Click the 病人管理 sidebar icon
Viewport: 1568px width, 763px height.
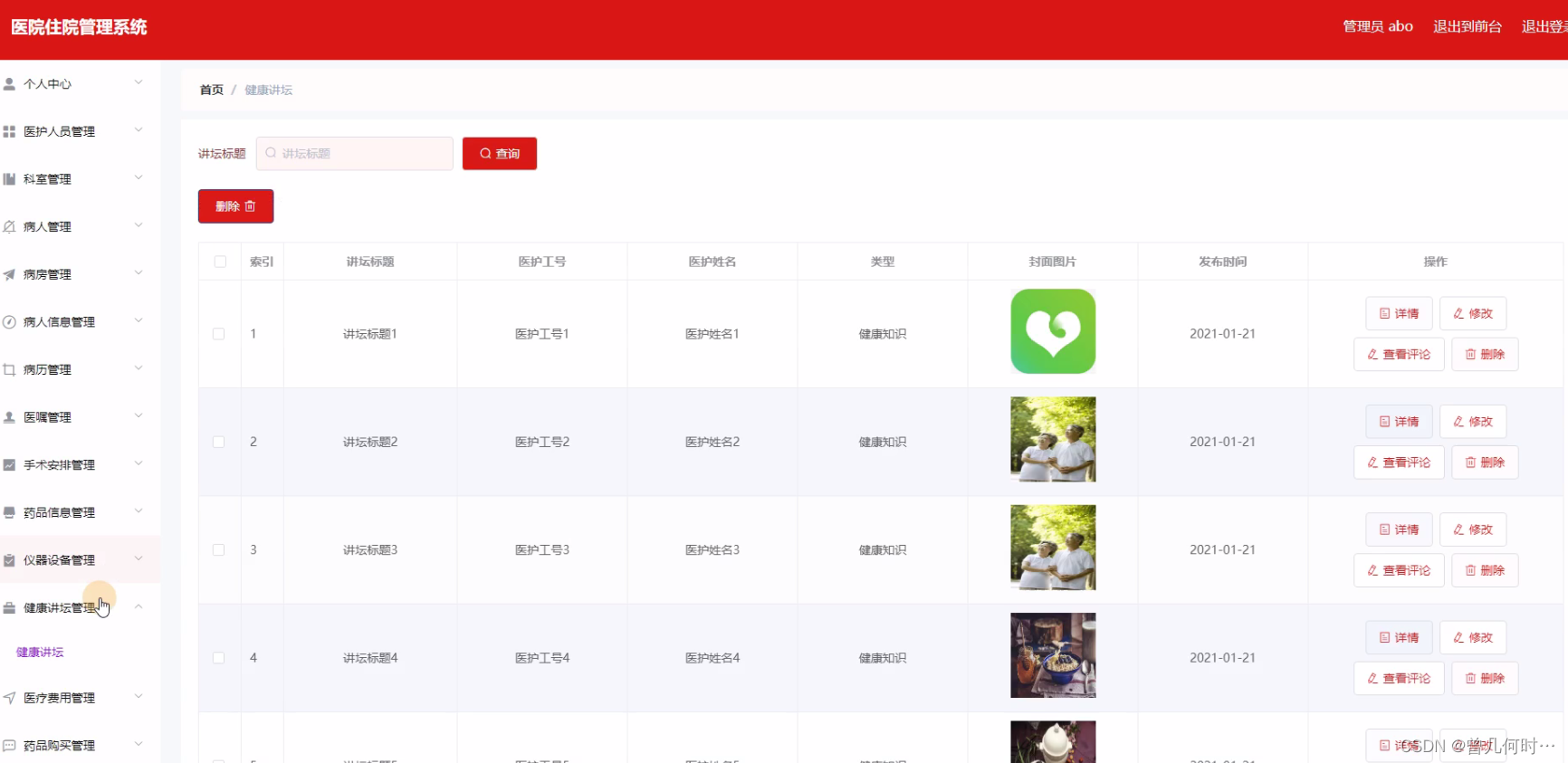(9, 226)
